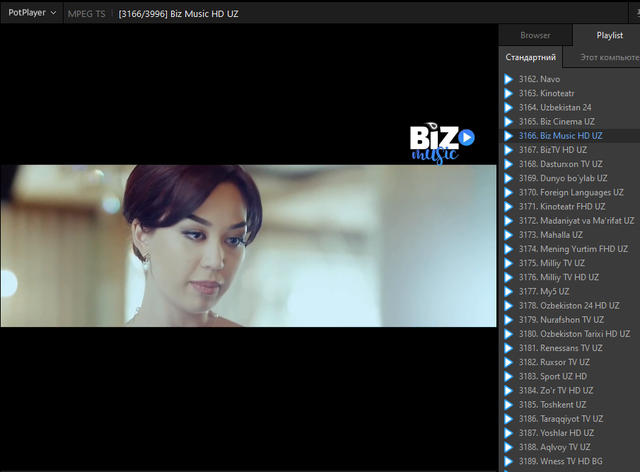640x472 pixels.
Task: Click the play icon beside Nurafshon TV UZ
Action: click(x=508, y=320)
